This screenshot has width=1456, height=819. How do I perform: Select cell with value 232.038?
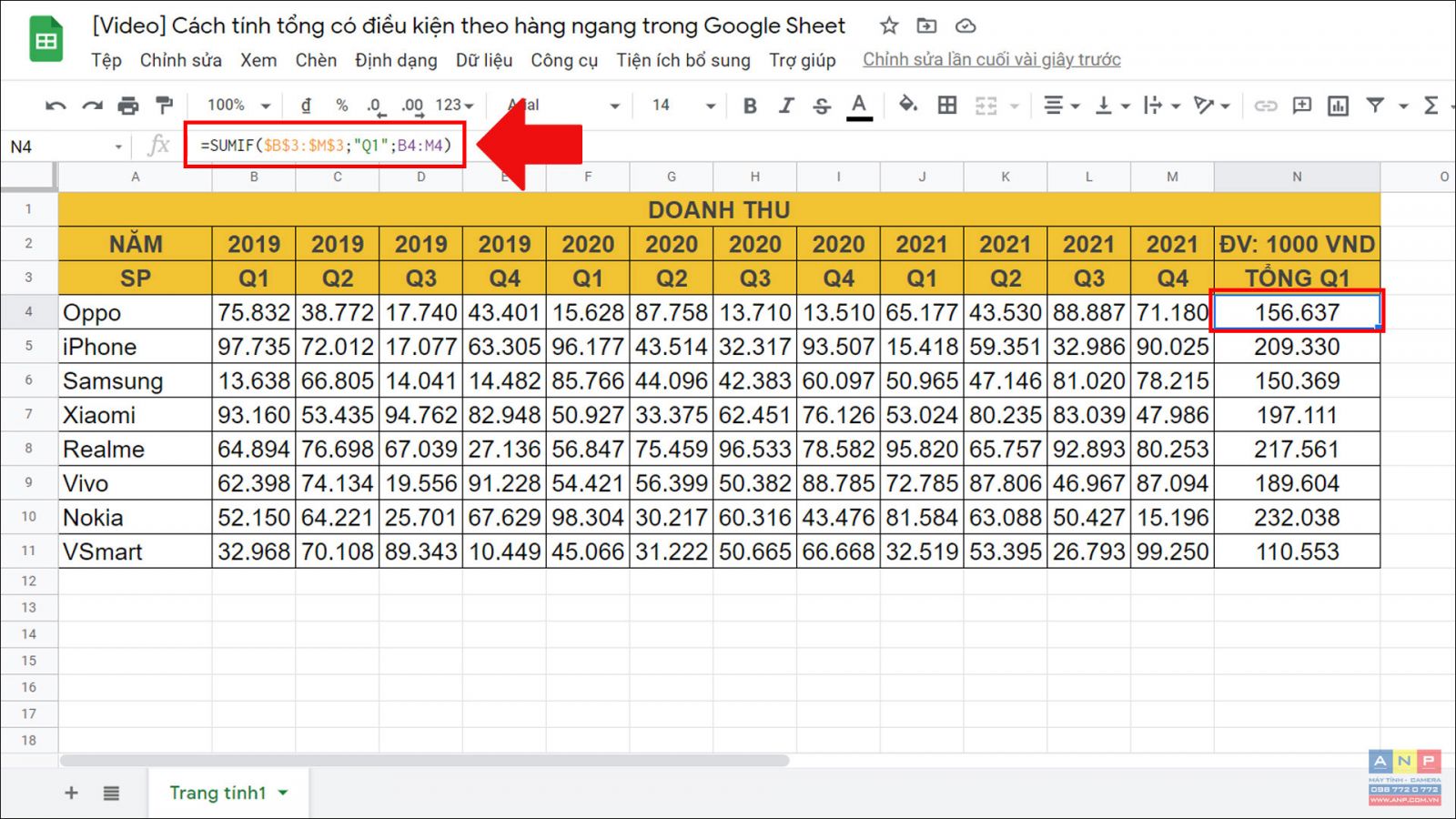click(1297, 517)
